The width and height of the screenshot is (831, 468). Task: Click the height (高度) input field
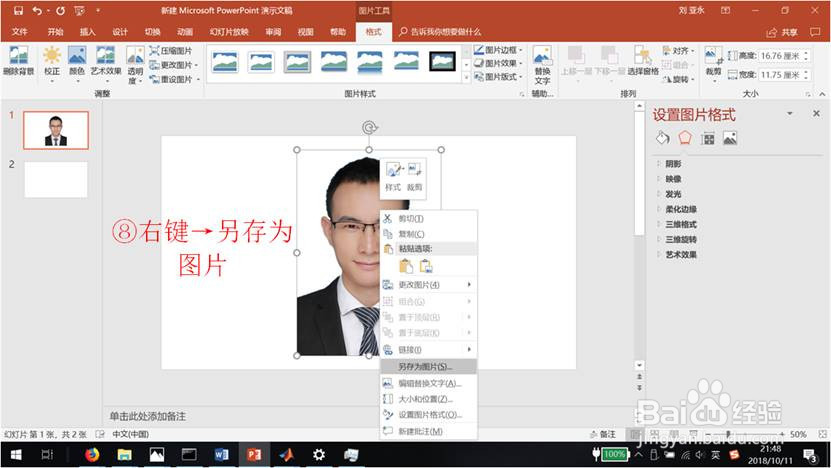click(779, 56)
